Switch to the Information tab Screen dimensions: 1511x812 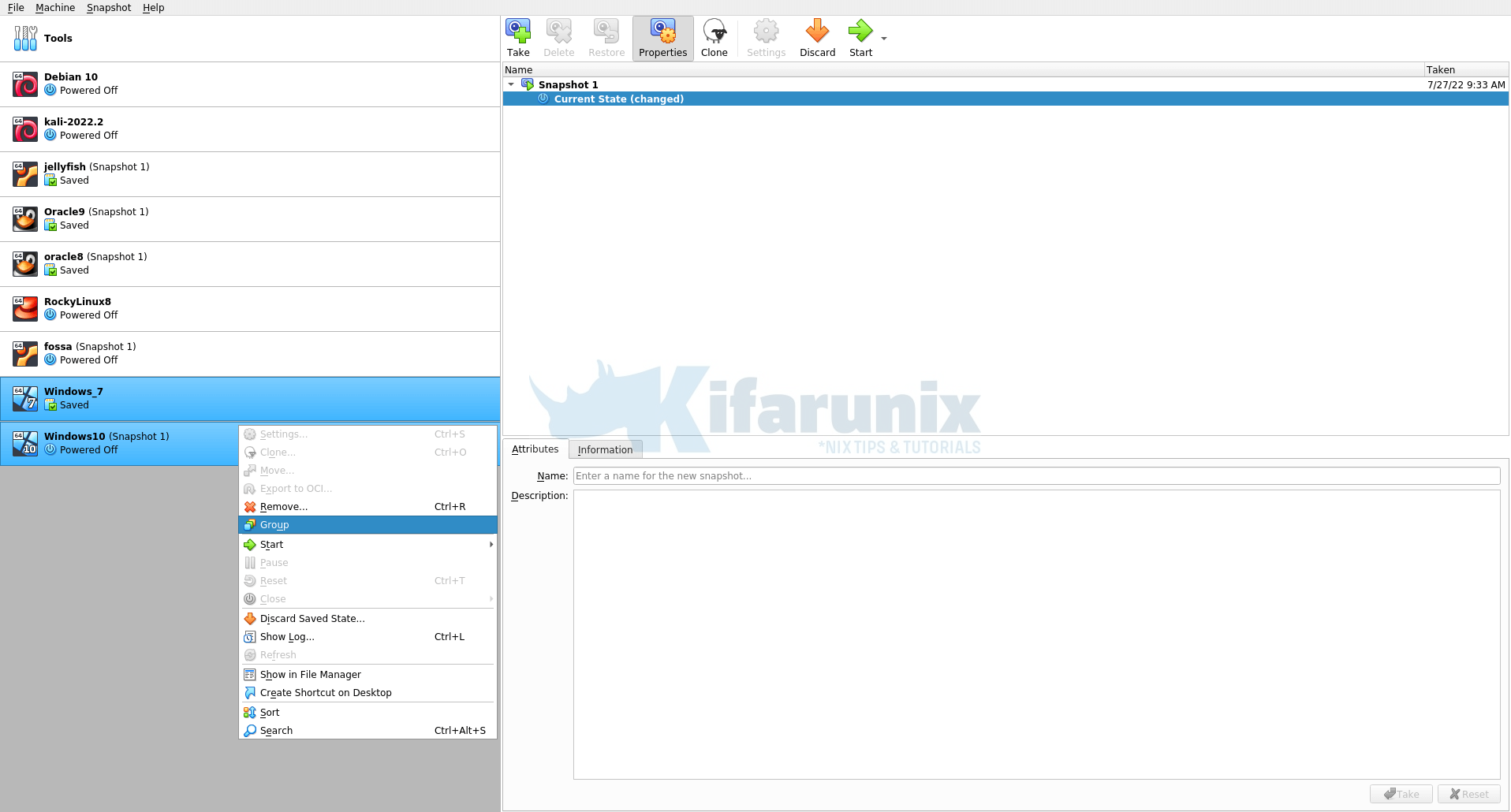[x=605, y=449]
